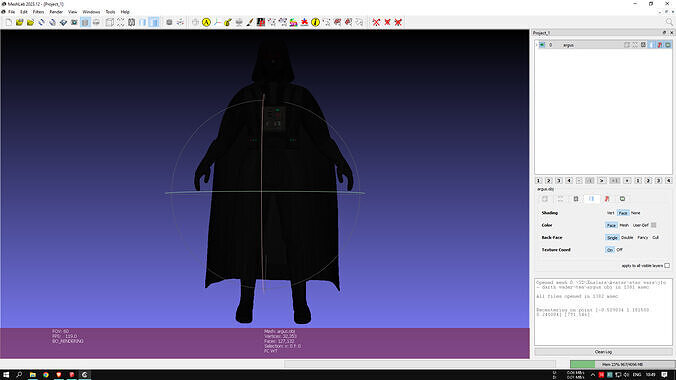Open the Tools menu
The image size is (676, 380).
coord(110,12)
